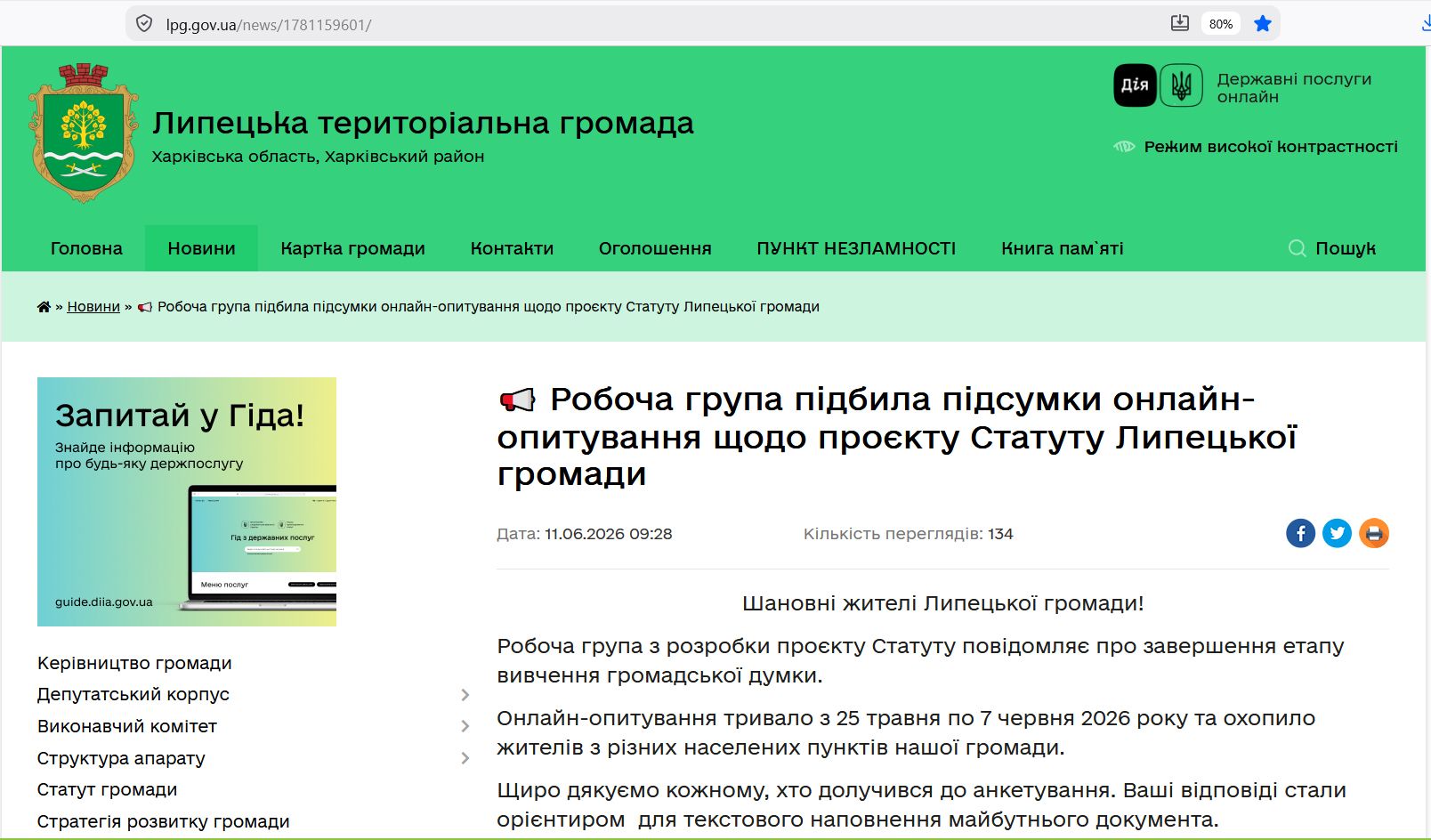Click the home icon in breadcrumbs

pyautogui.click(x=44, y=307)
